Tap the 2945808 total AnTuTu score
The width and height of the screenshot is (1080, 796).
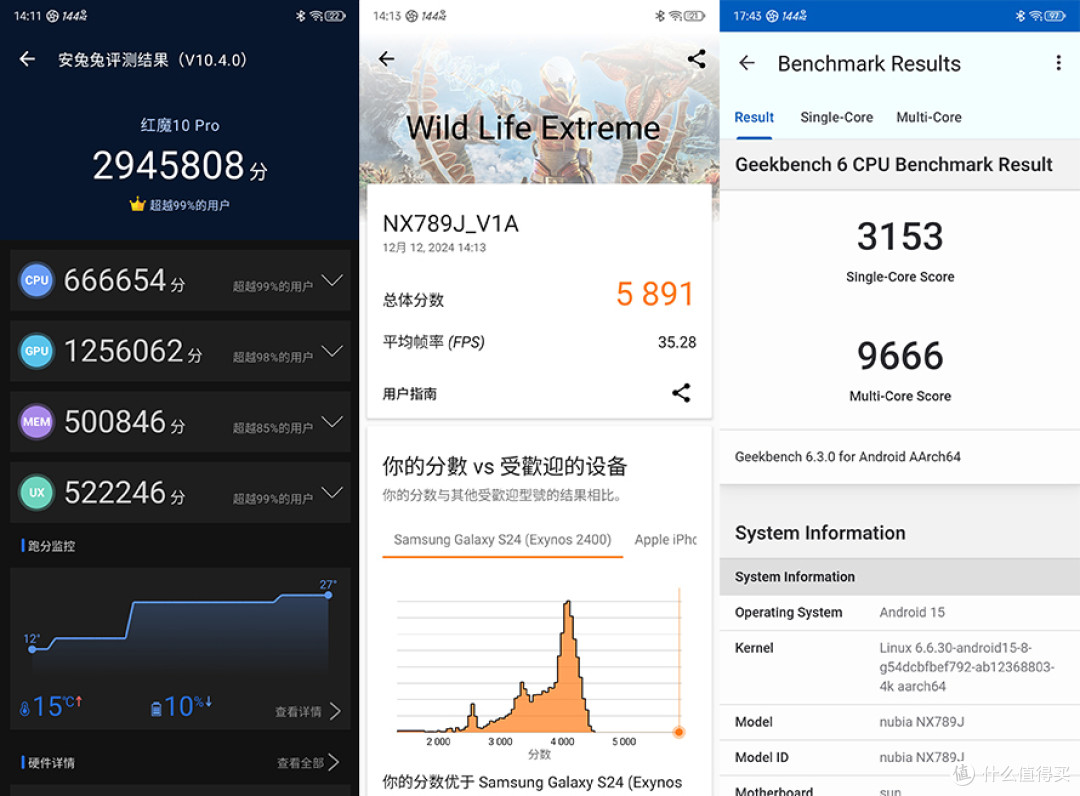click(x=169, y=165)
